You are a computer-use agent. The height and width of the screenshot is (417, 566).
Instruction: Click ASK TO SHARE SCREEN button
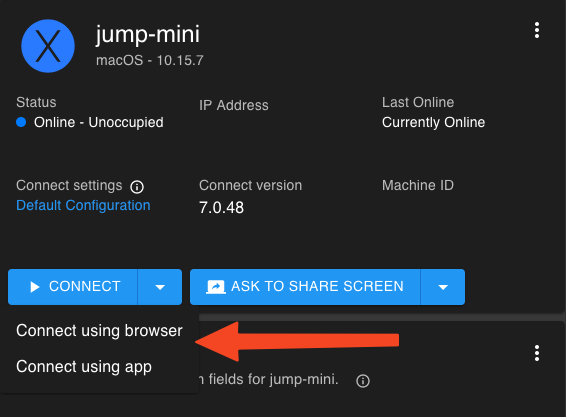pyautogui.click(x=305, y=287)
